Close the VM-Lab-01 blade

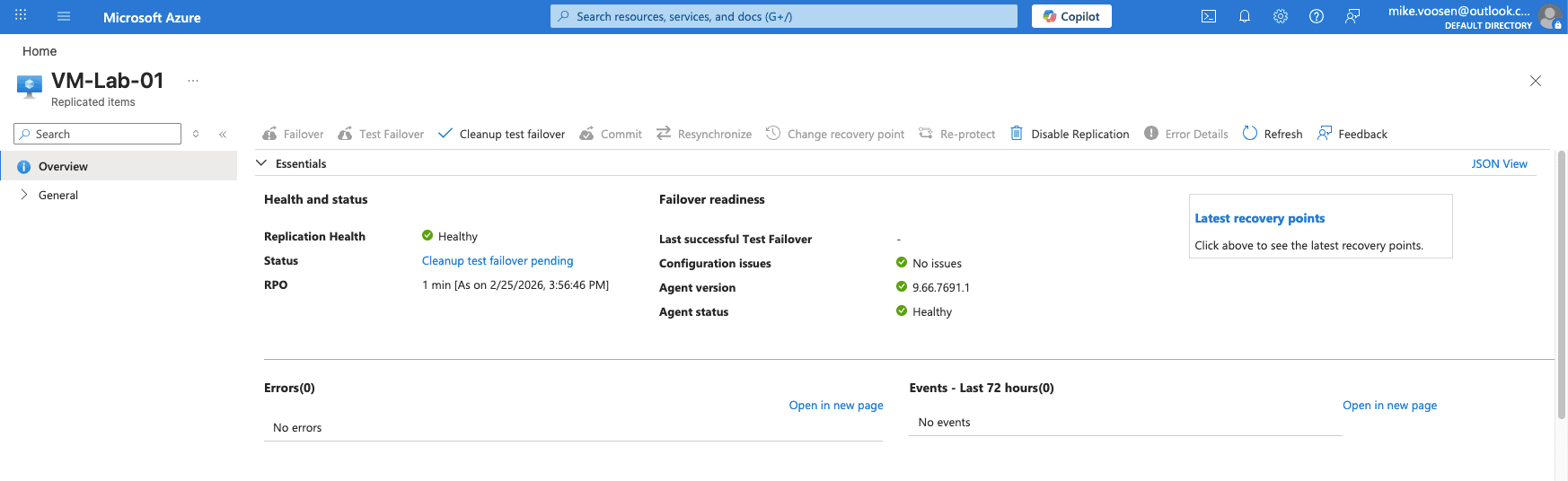tap(1536, 81)
